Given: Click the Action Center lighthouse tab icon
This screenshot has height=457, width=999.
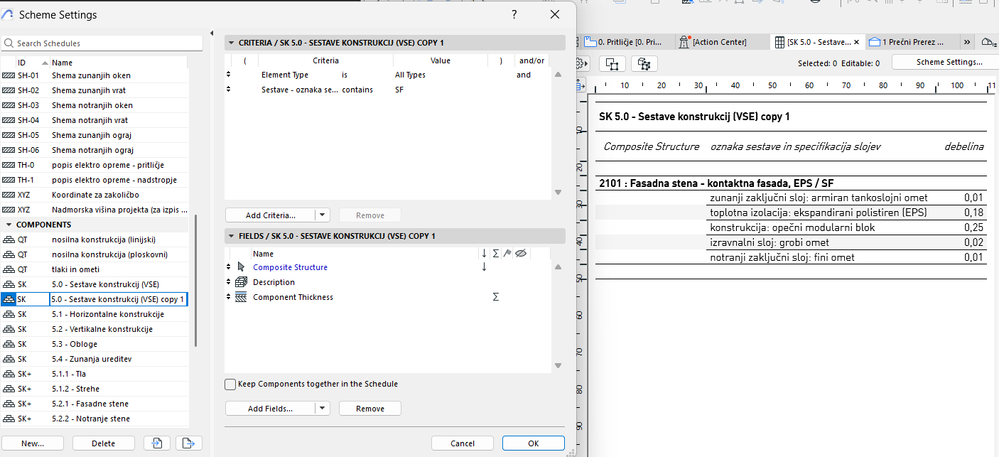Looking at the screenshot, I should point(684,42).
